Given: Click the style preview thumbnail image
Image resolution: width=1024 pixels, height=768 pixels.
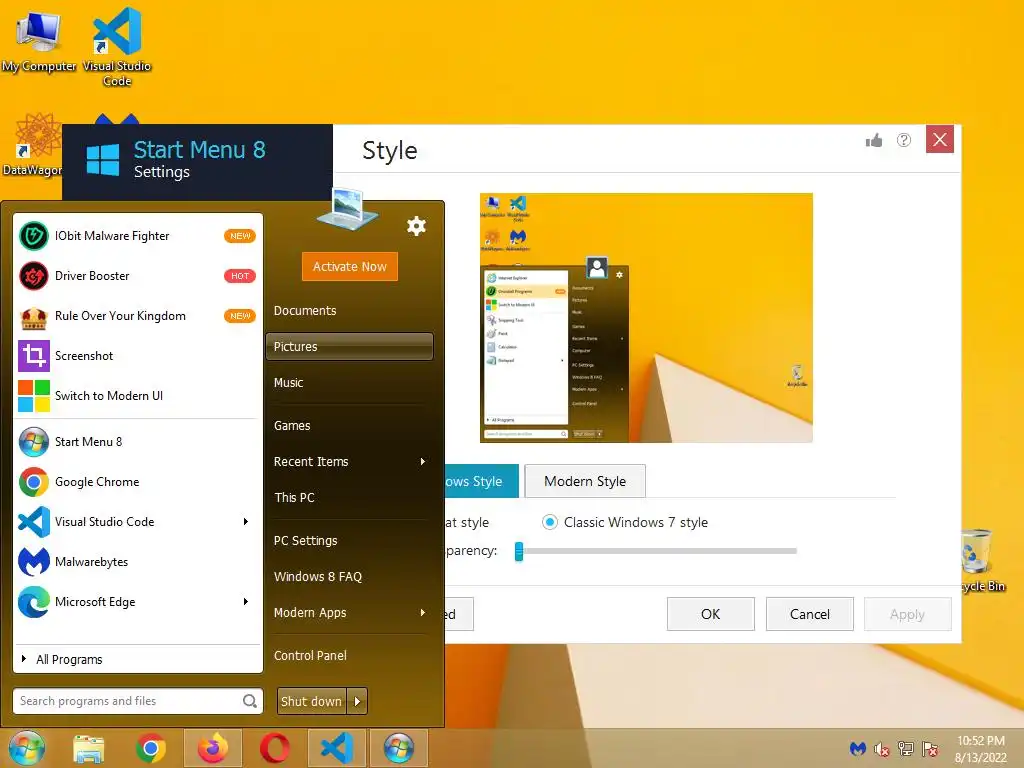Looking at the screenshot, I should tap(647, 318).
